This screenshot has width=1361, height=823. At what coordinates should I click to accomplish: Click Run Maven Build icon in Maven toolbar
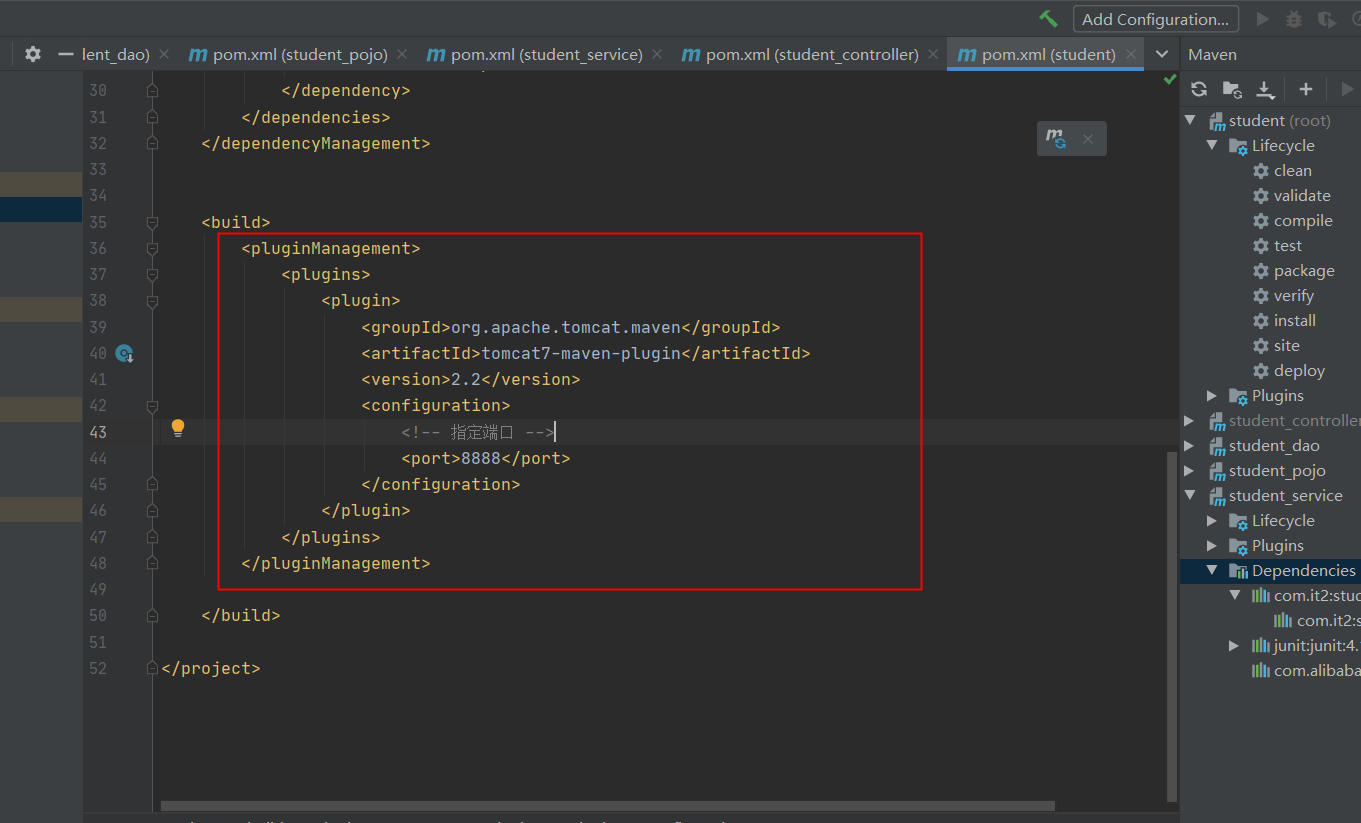tap(1346, 90)
